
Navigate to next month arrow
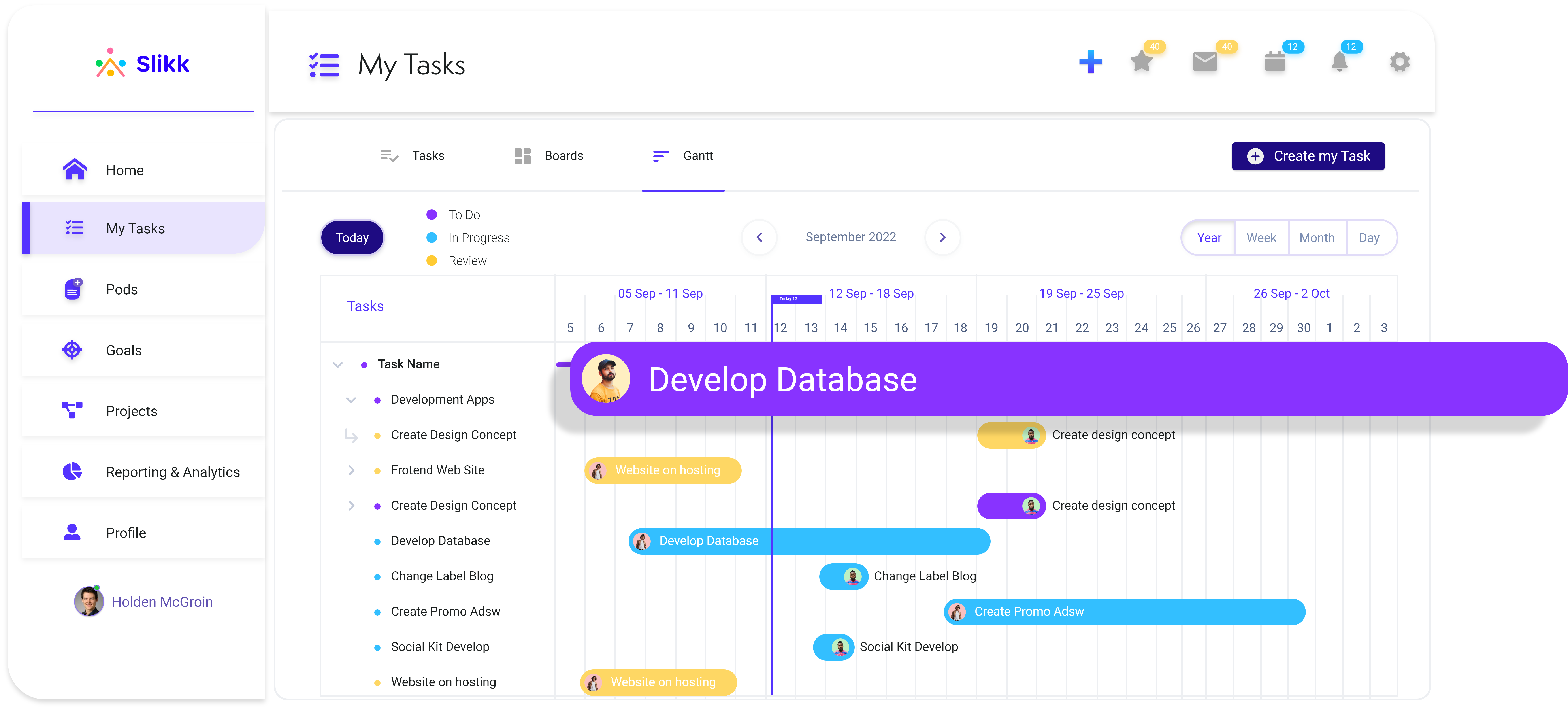[x=940, y=237]
